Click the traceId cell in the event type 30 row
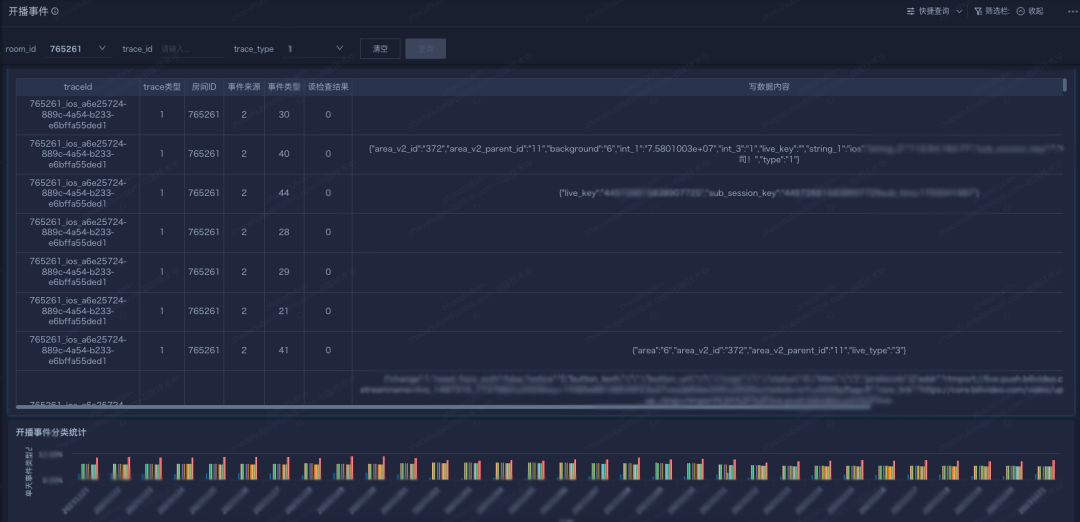The height and width of the screenshot is (522, 1080). pos(78,114)
